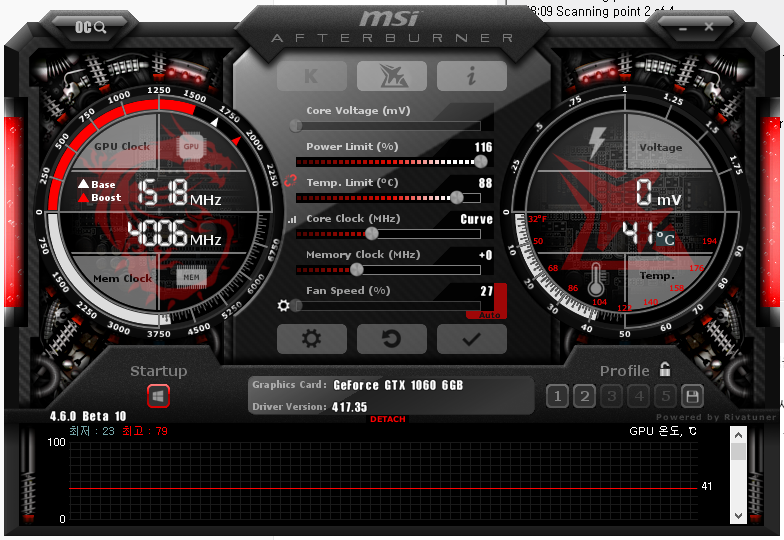
Task: Toggle the fan speed Auto button
Action: tap(490, 316)
